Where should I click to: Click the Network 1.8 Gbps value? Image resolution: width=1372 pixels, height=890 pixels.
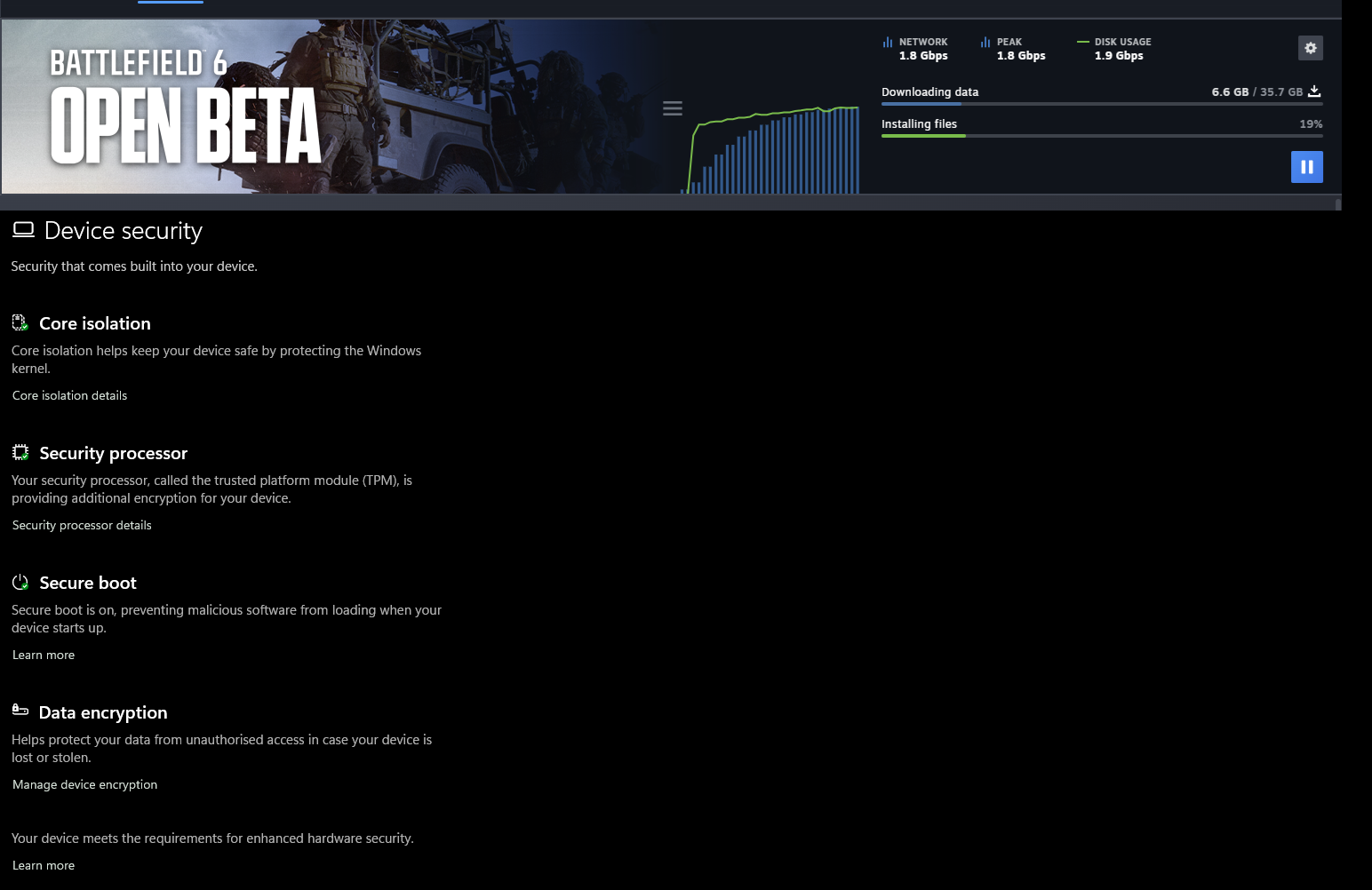(x=923, y=55)
